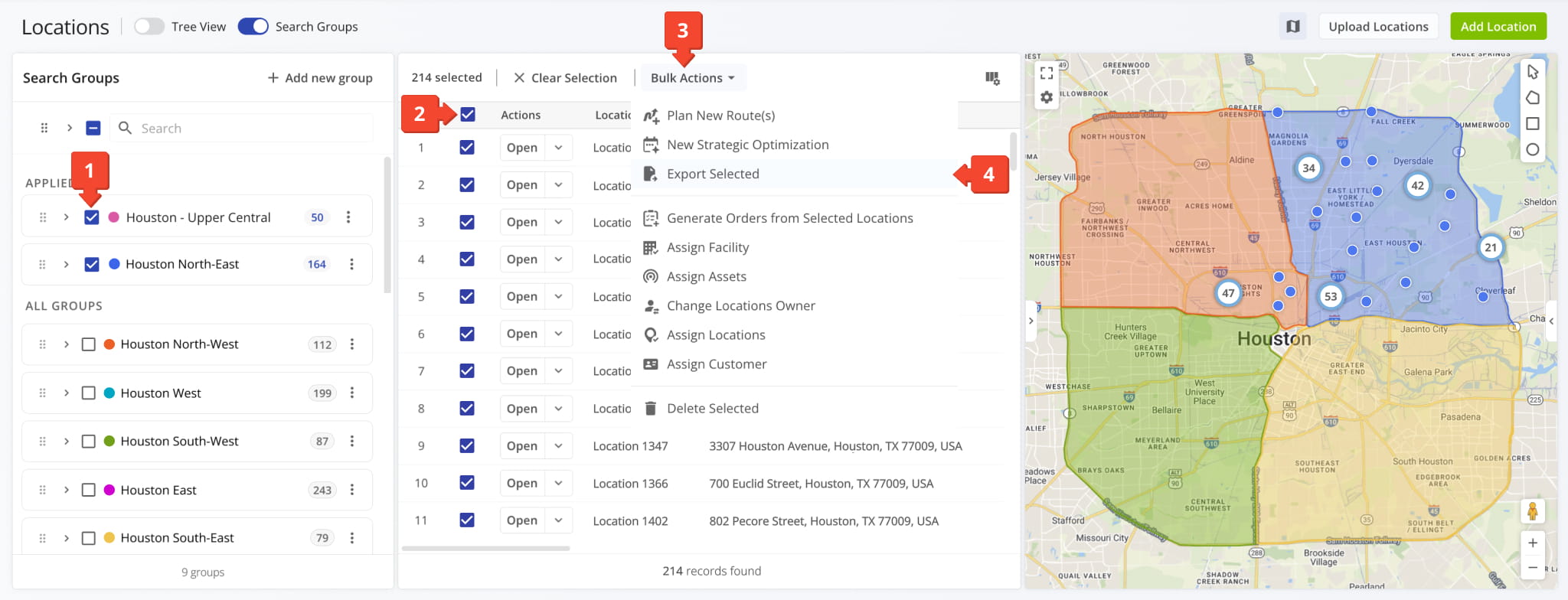Expand the Houston - Upper Central group
This screenshot has width=1568, height=600.
67,217
